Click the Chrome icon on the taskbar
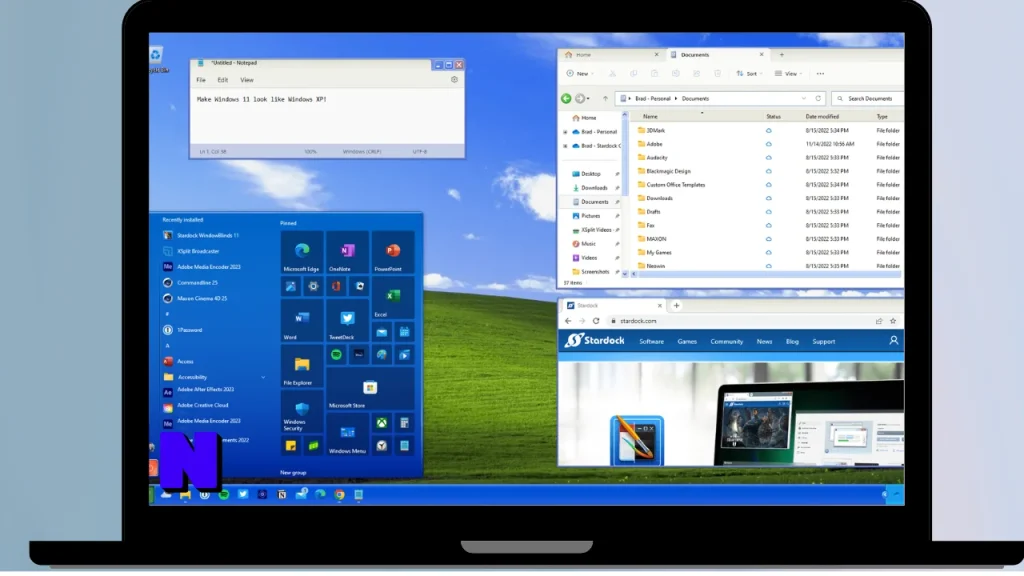The width and height of the screenshot is (1024, 576). click(x=339, y=495)
